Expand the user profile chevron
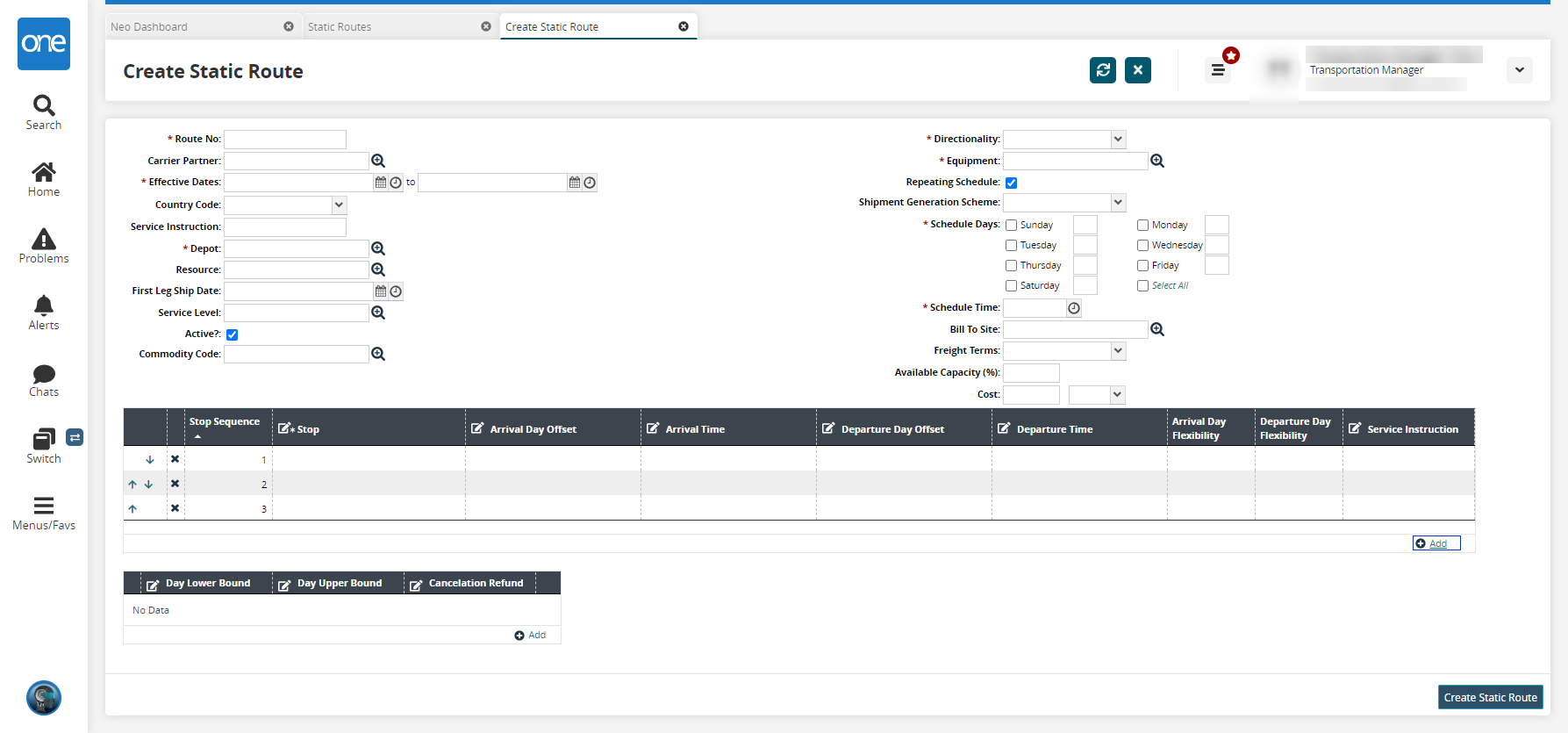 (x=1520, y=70)
